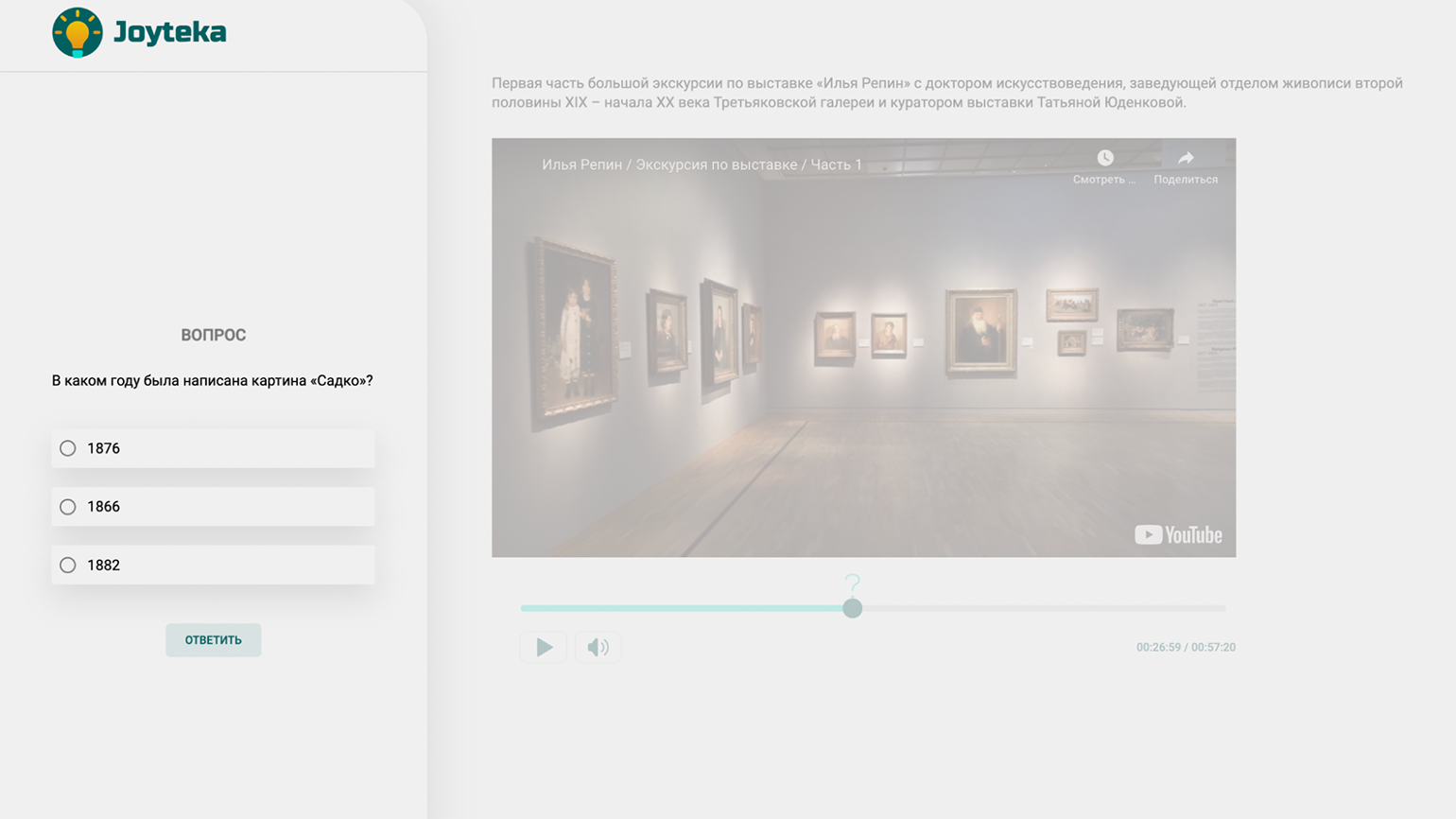Open the YouTube logo link
This screenshot has height=819, width=1456.
click(1178, 535)
